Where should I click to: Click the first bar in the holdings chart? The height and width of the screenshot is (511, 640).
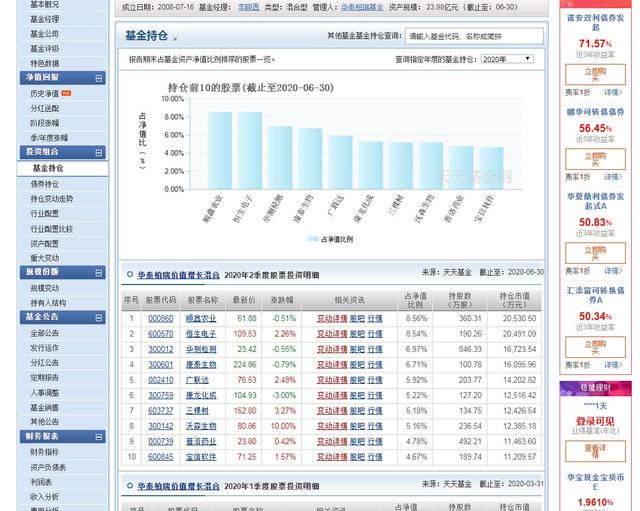click(220, 151)
